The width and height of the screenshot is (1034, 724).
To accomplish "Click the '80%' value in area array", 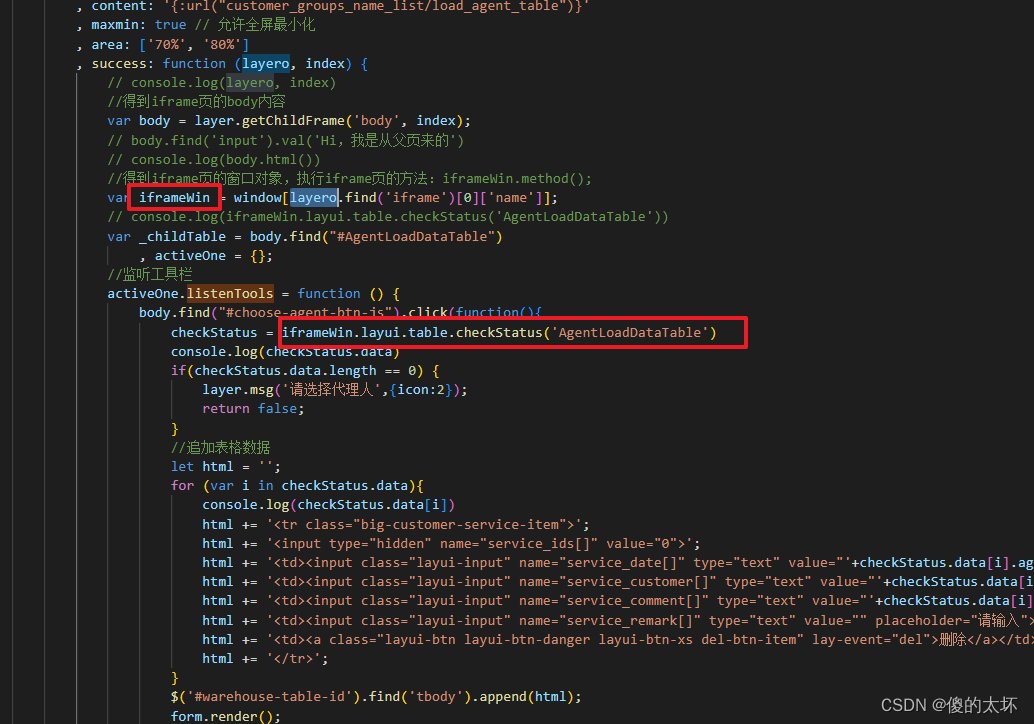I will (222, 45).
